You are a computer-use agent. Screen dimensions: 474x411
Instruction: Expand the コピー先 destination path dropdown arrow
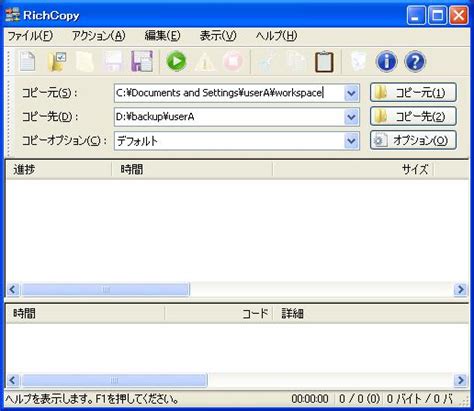pyautogui.click(x=351, y=117)
